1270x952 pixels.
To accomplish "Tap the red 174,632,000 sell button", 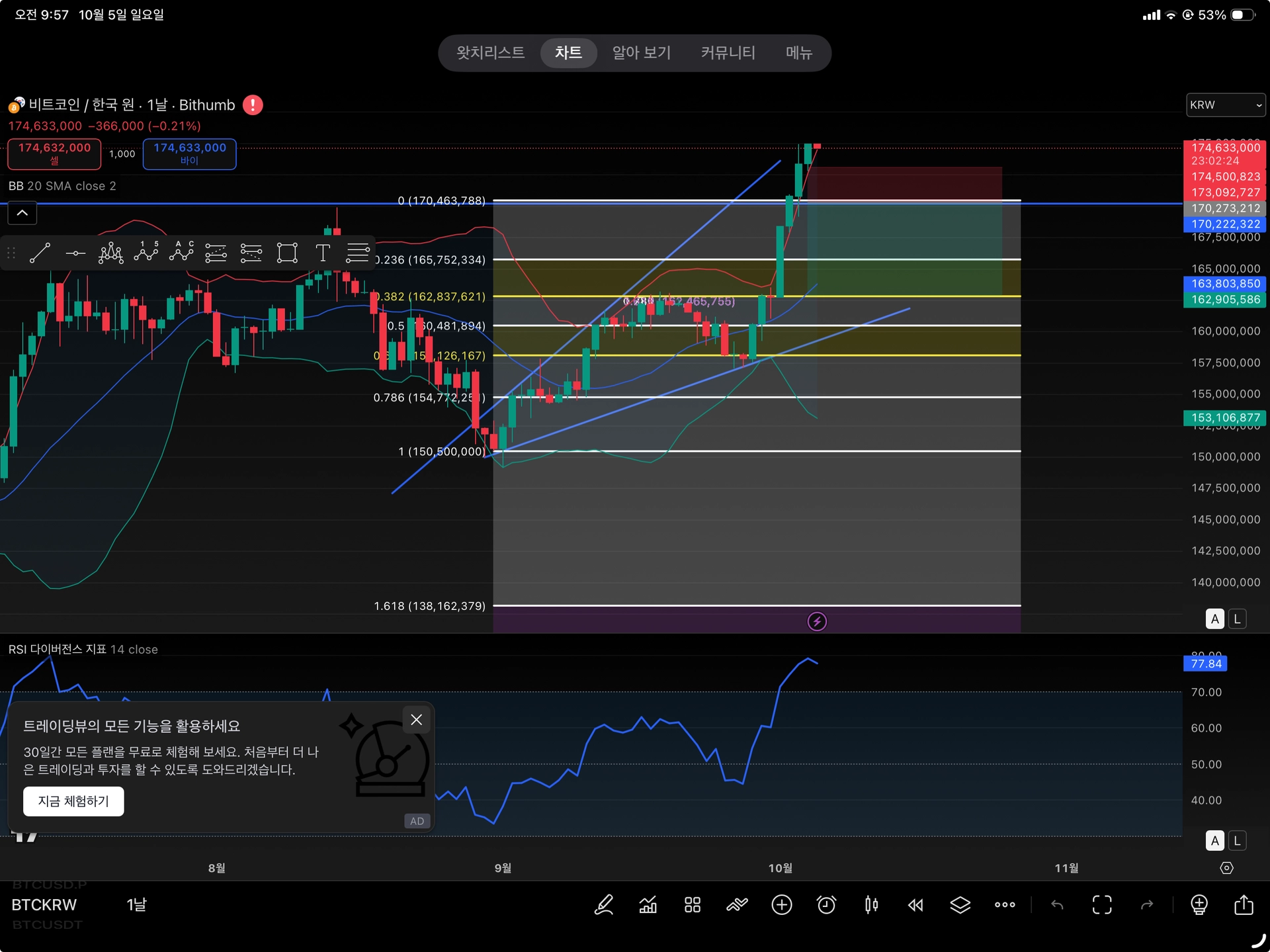I will point(54,153).
